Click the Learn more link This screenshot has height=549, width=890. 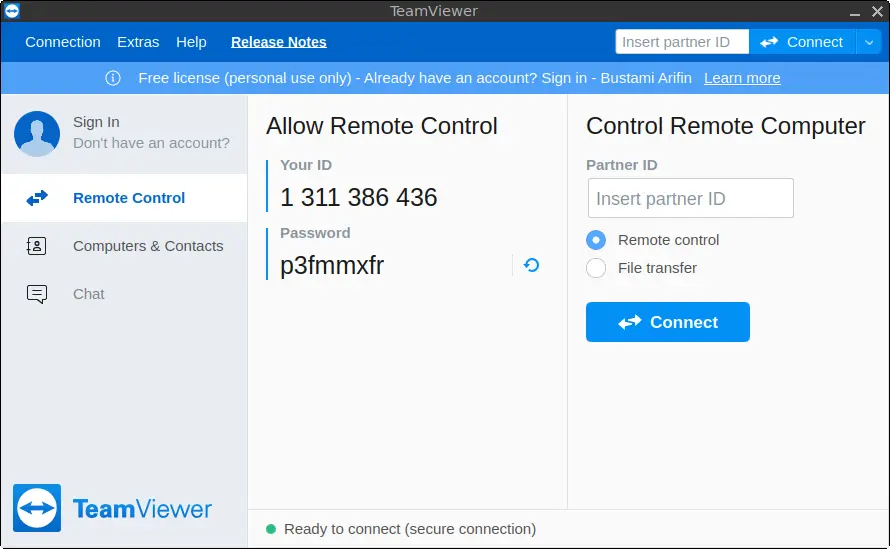742,78
